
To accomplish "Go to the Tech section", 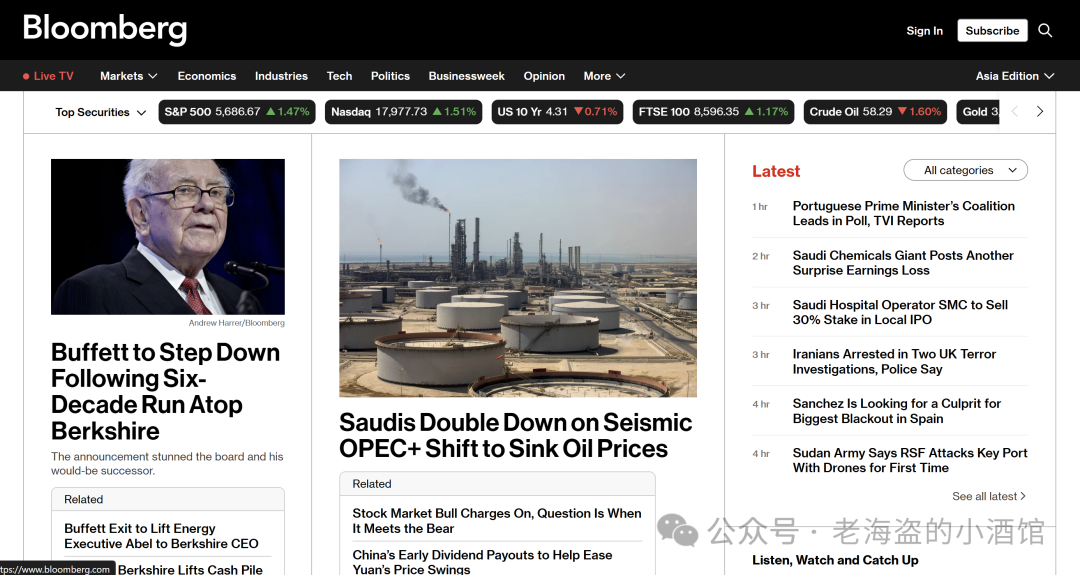I will click(339, 76).
